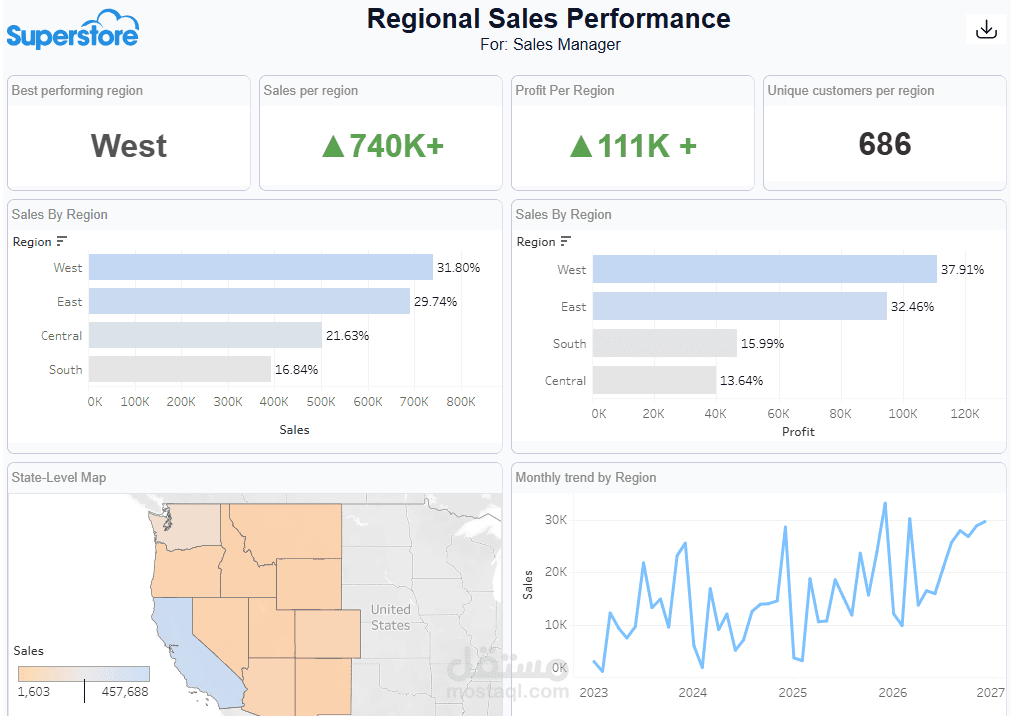Click the green up arrow beside 740K+
The height and width of the screenshot is (716, 1017).
[333, 146]
